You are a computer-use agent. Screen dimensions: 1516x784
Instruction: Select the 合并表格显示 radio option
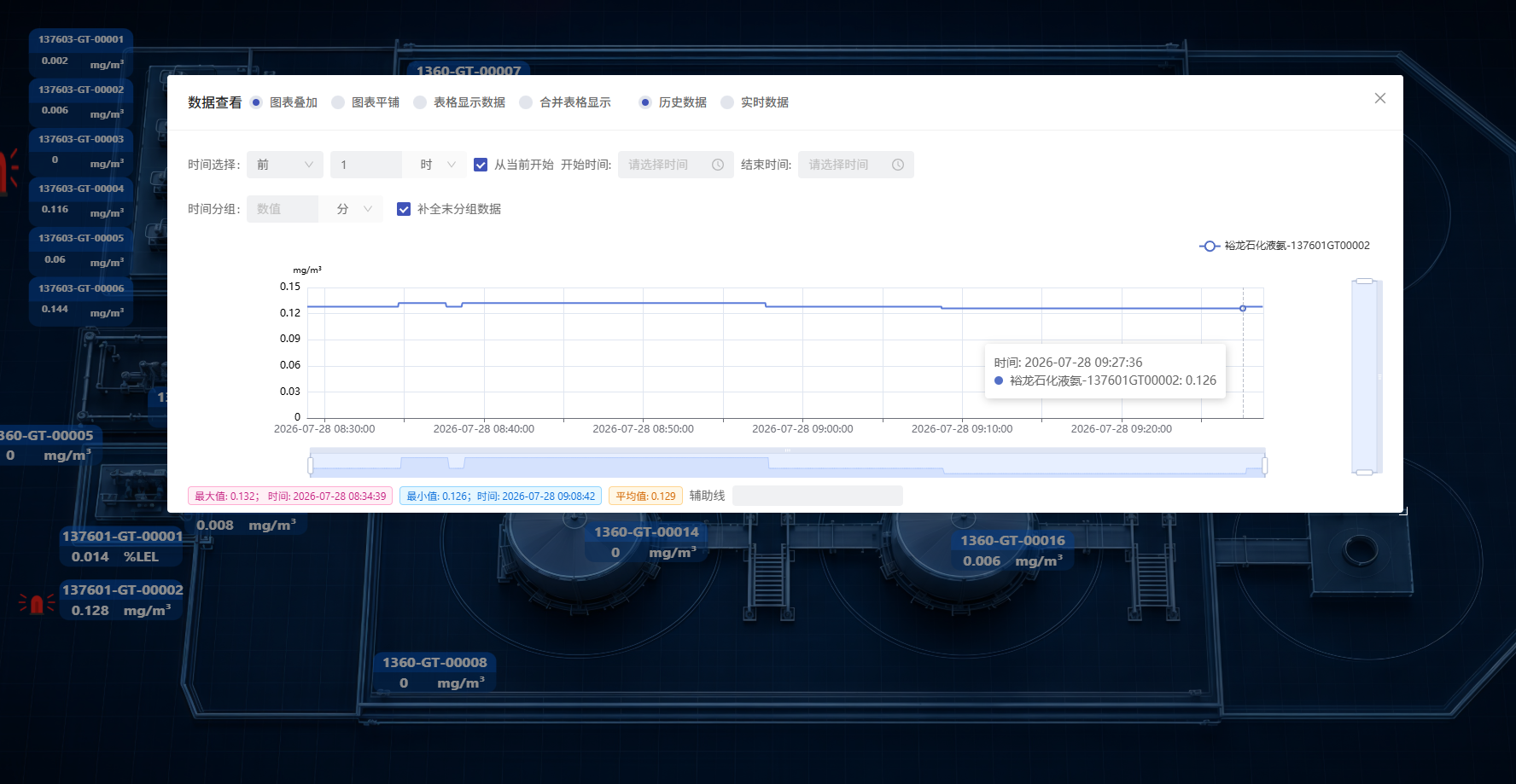526,102
